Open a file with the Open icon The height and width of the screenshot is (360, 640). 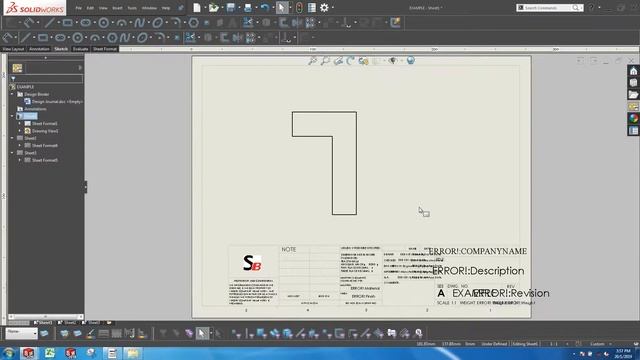tap(213, 7)
